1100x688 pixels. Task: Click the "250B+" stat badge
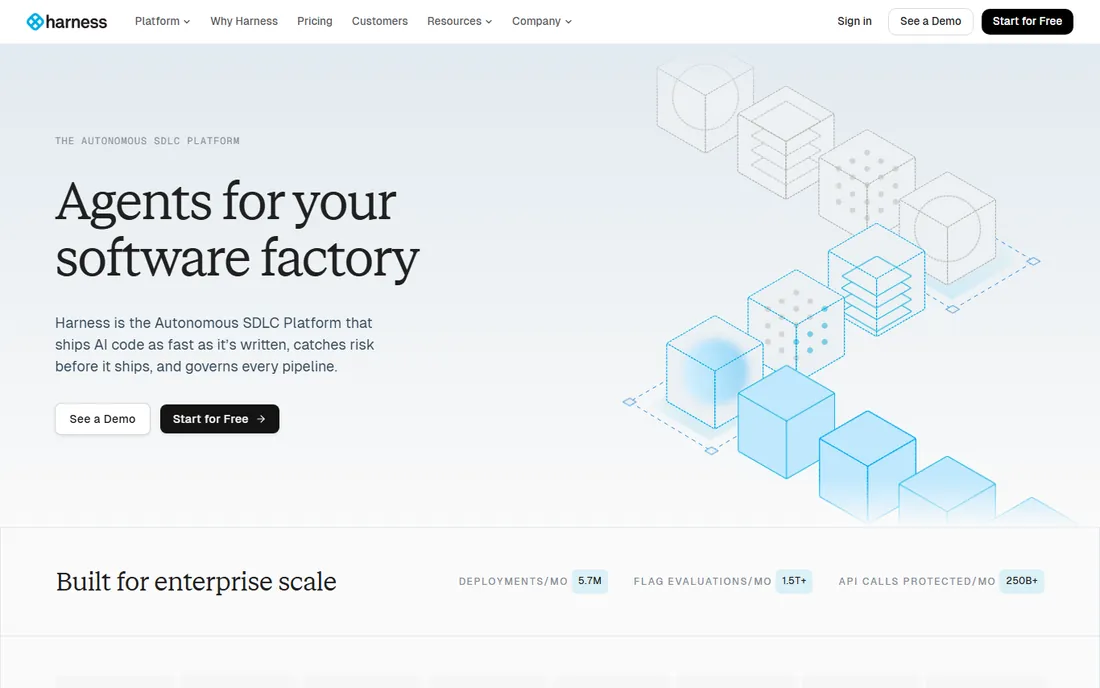1022,581
